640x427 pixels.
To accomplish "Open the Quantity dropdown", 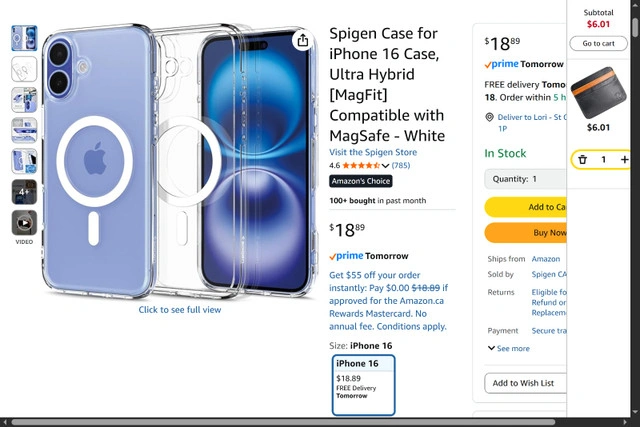I will (x=525, y=179).
